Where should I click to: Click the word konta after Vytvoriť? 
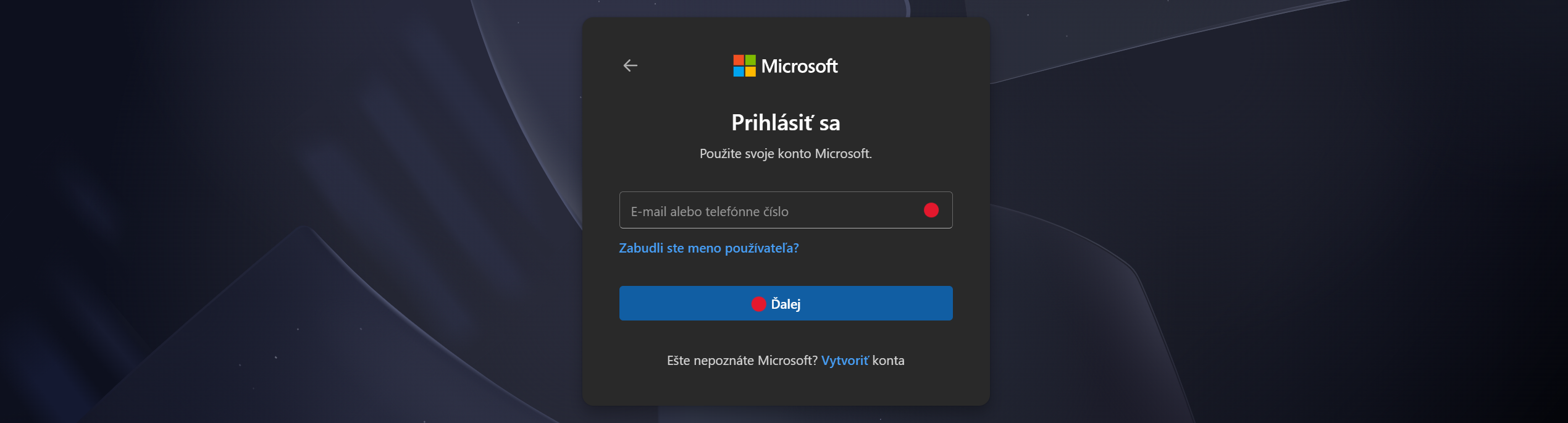pyautogui.click(x=888, y=361)
